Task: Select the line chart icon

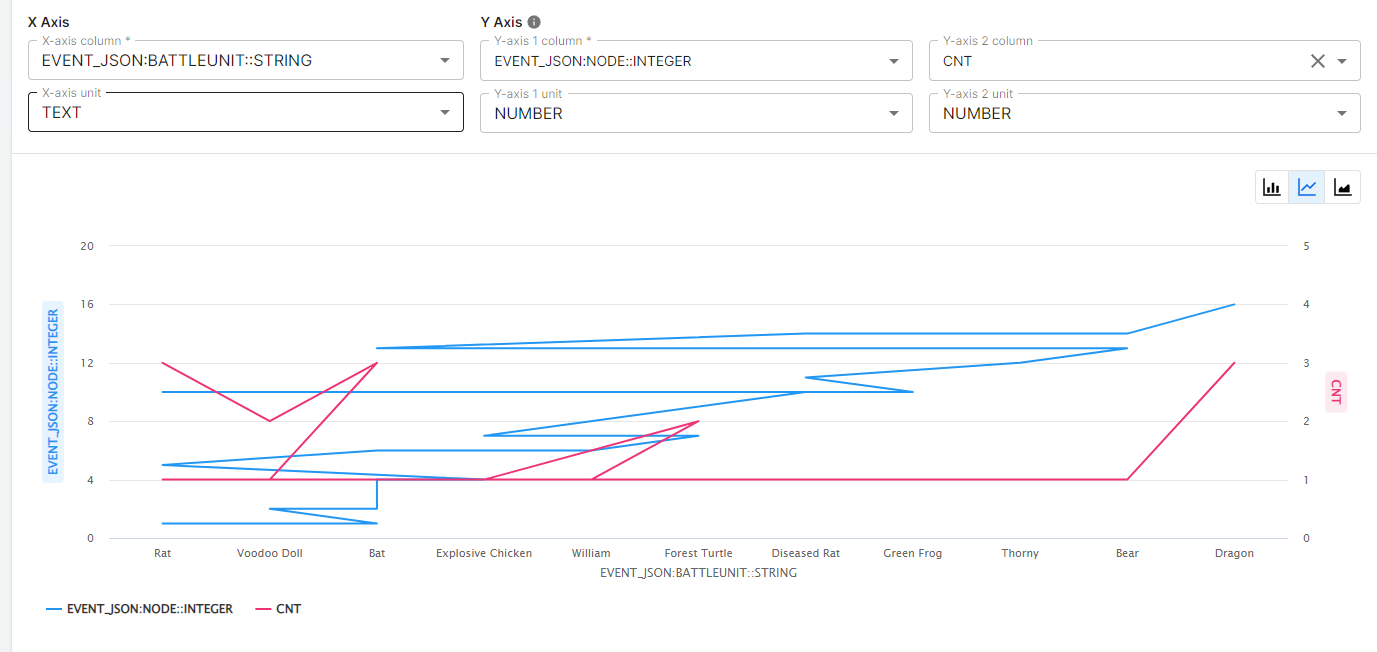Action: point(1307,187)
